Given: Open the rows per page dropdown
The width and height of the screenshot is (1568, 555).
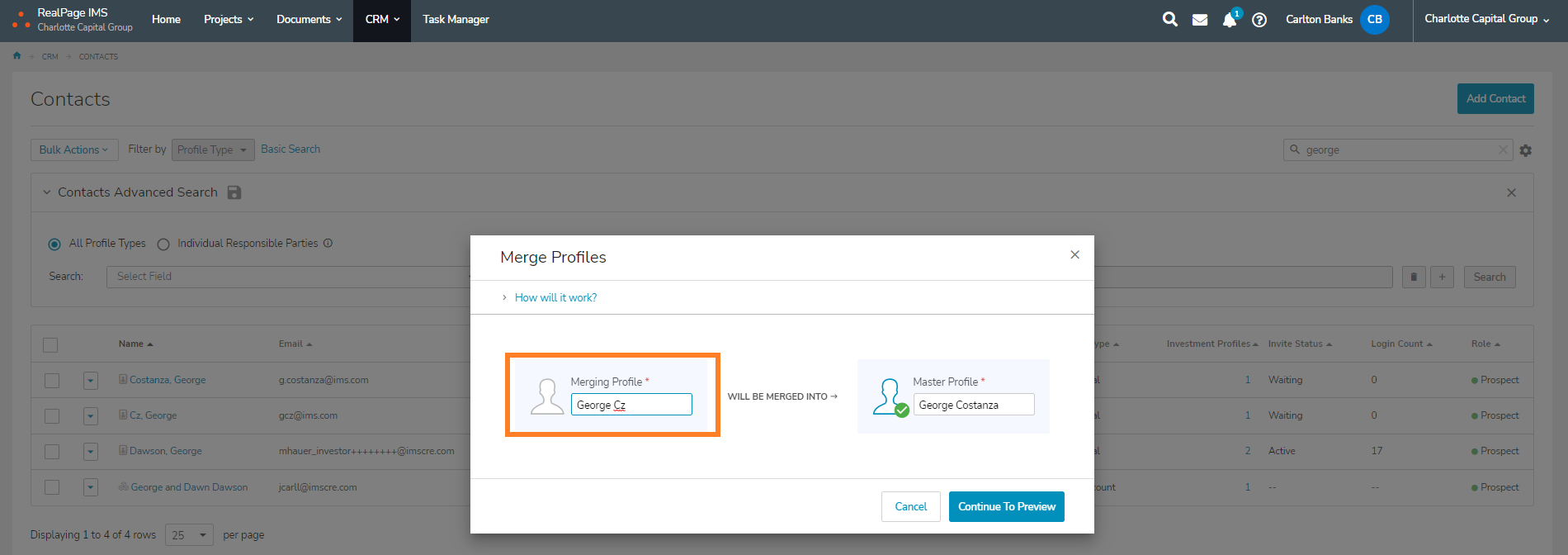Looking at the screenshot, I should point(189,535).
